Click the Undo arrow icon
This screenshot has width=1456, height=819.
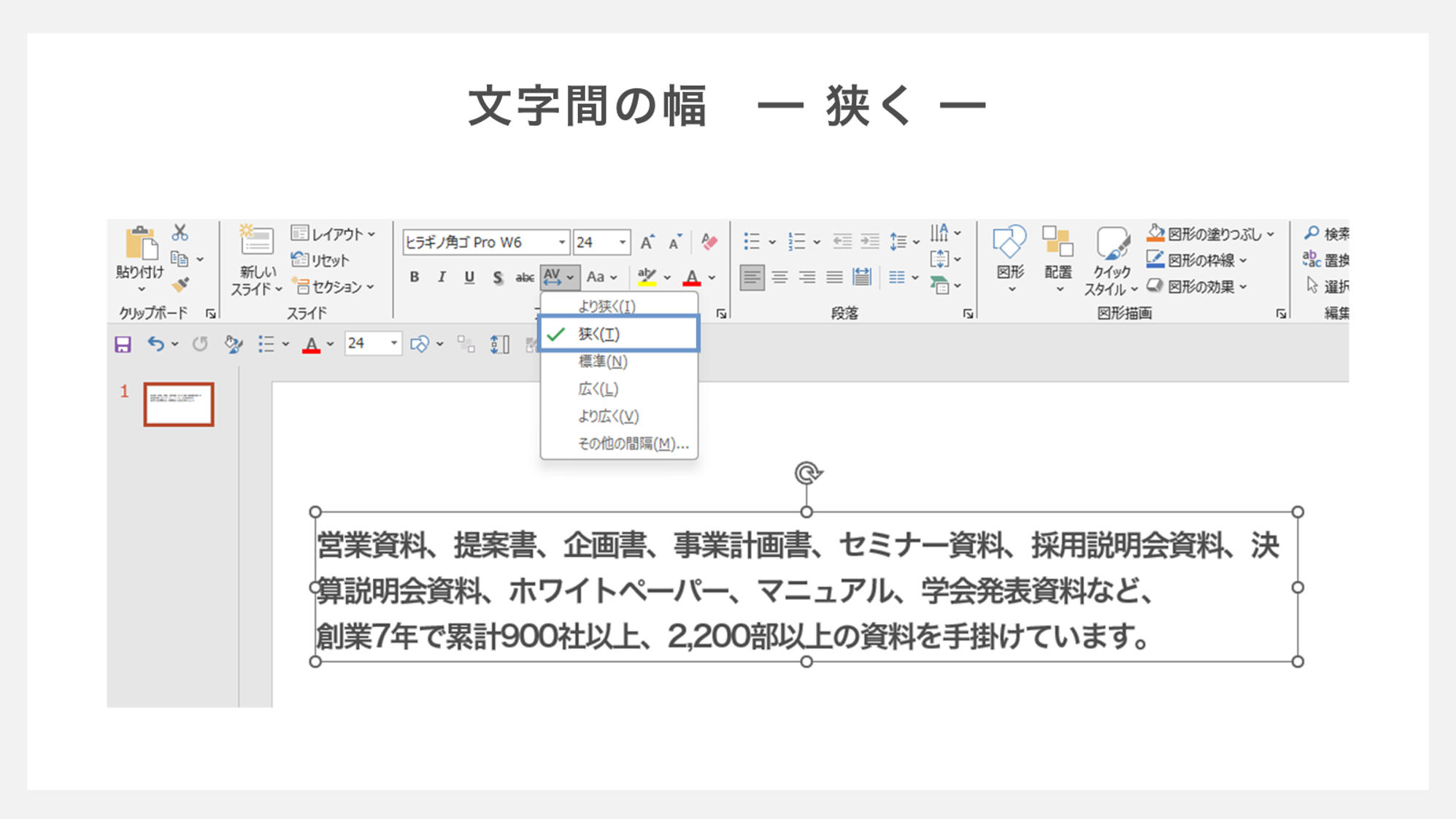[x=155, y=344]
